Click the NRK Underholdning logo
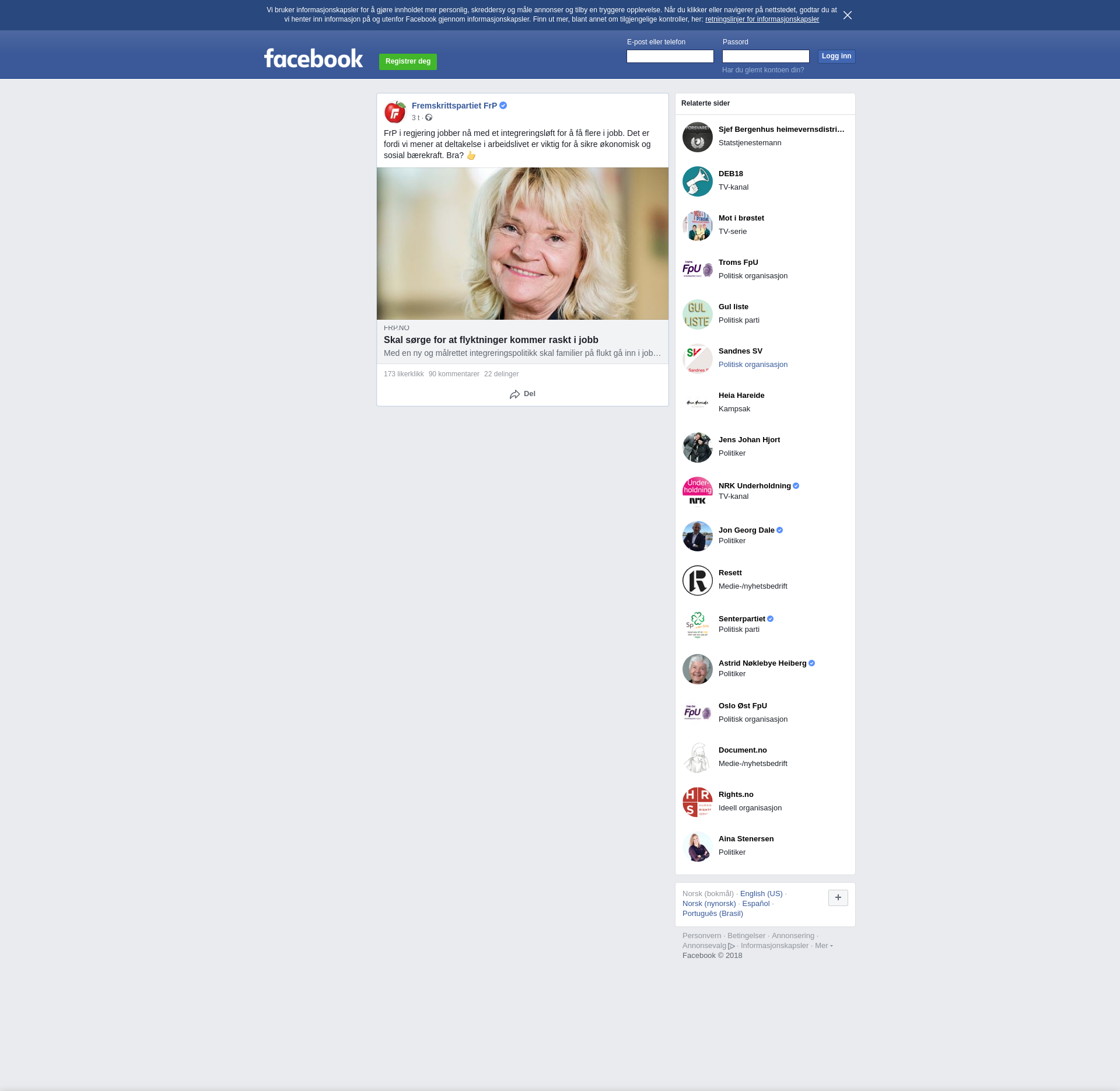The height and width of the screenshot is (1091, 1120). 698,492
